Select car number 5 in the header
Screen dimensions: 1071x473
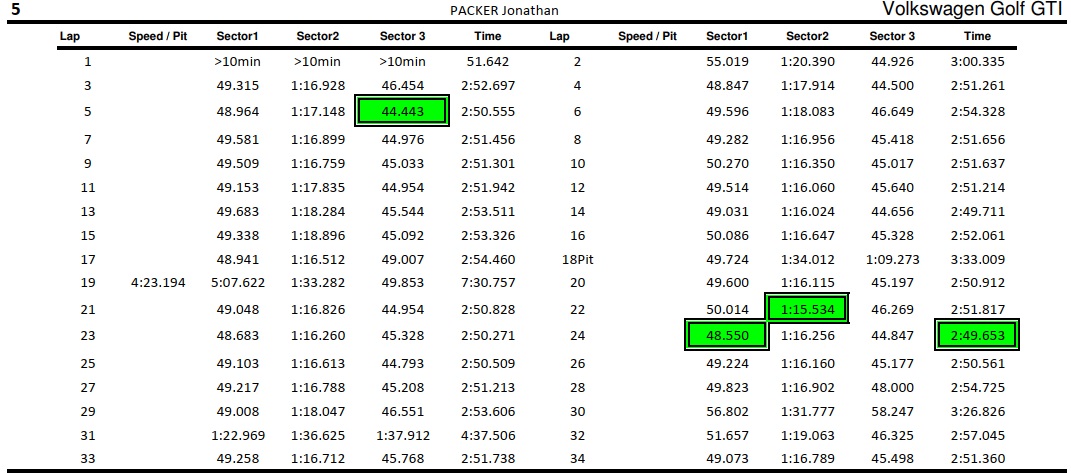(x=16, y=10)
